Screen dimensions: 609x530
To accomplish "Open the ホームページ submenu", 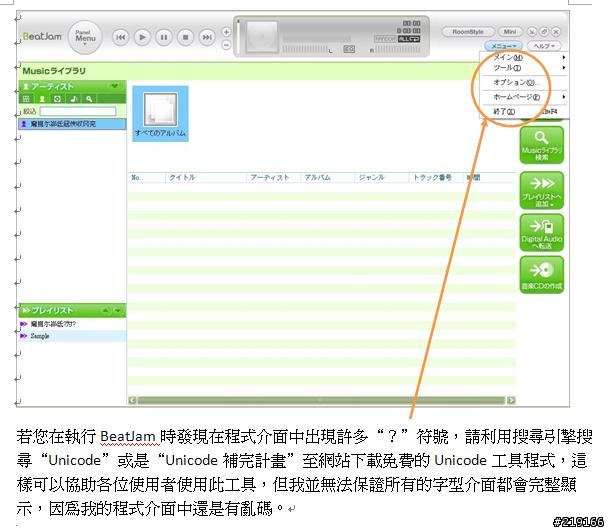I will pyautogui.click(x=524, y=97).
